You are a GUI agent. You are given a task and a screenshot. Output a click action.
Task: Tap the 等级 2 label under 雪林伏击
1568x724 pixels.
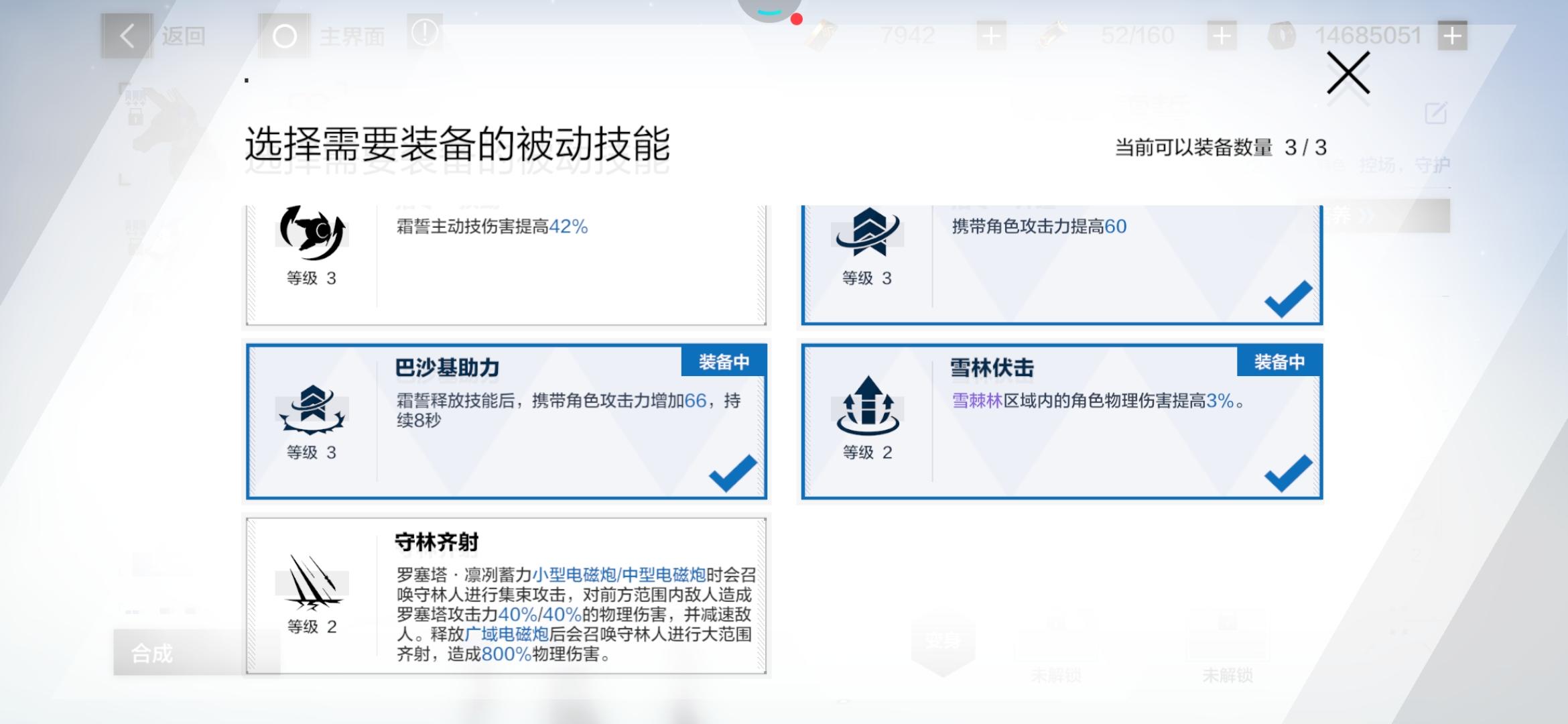pos(868,452)
